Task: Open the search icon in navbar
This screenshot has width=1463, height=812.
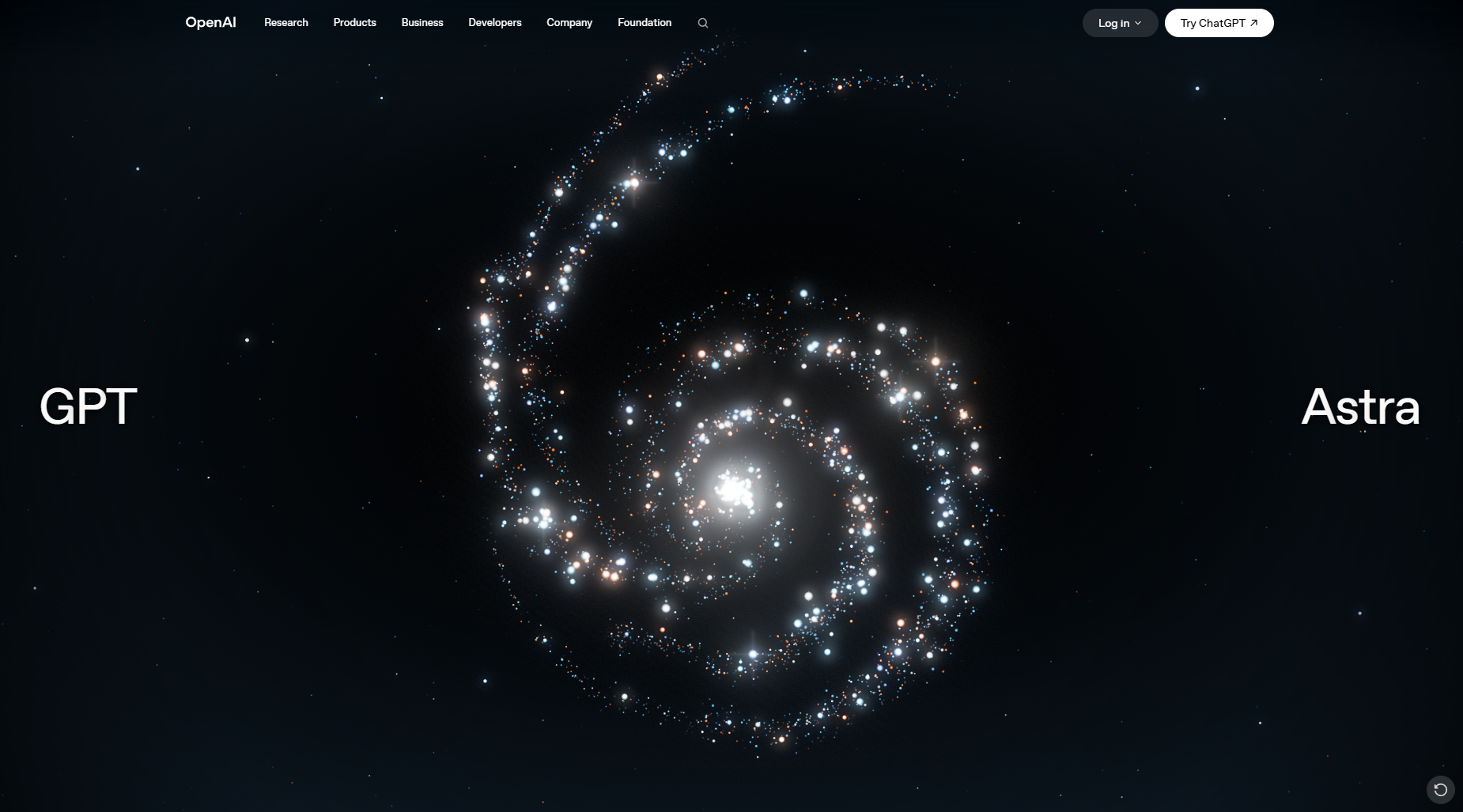Action: 703,23
